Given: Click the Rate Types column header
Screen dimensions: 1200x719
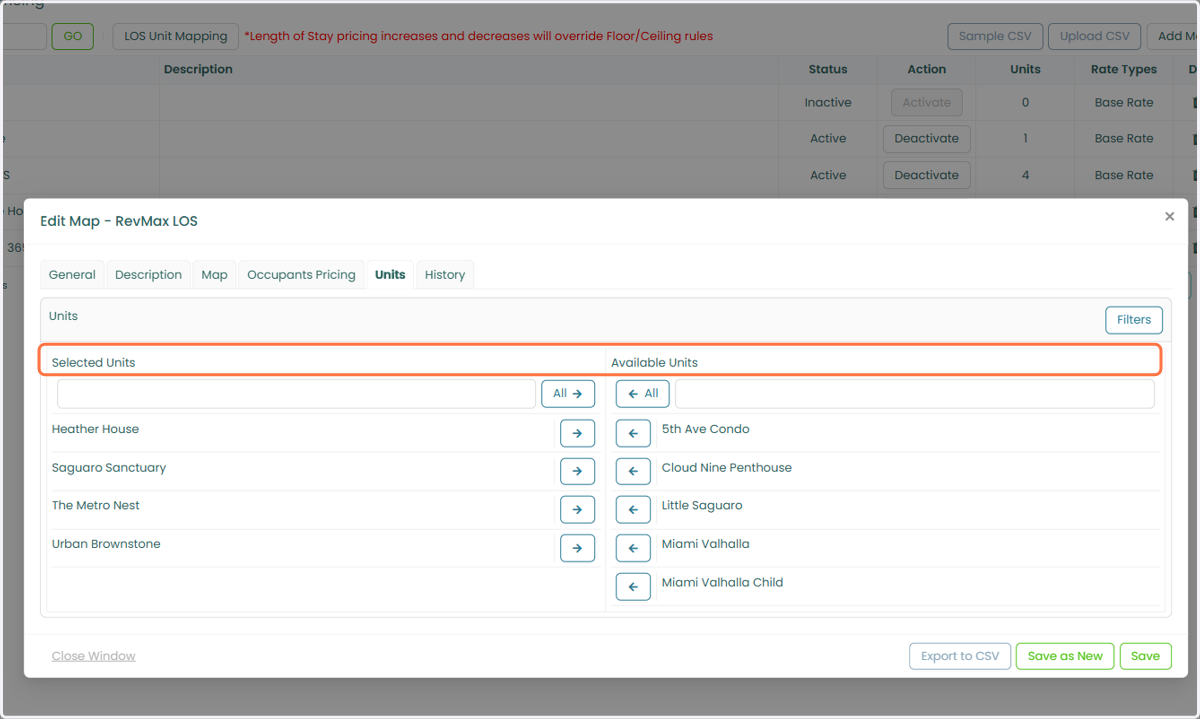Looking at the screenshot, I should coord(1124,70).
